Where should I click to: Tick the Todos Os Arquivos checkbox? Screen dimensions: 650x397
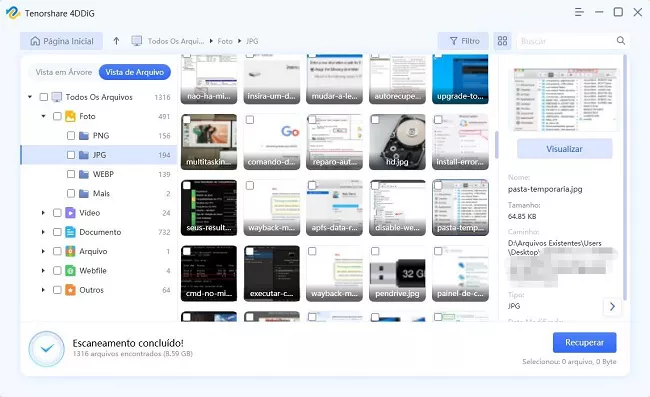pyautogui.click(x=44, y=97)
